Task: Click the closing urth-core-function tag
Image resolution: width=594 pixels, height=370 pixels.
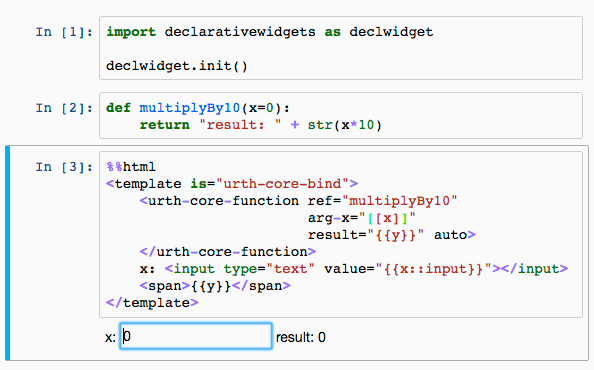Action: [x=228, y=252]
